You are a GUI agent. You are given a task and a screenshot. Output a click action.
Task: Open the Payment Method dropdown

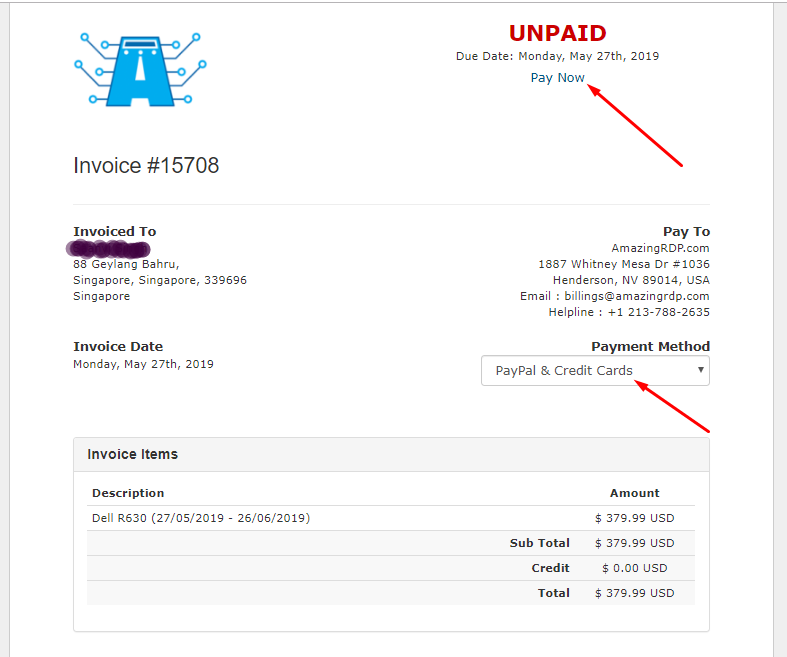pos(595,371)
